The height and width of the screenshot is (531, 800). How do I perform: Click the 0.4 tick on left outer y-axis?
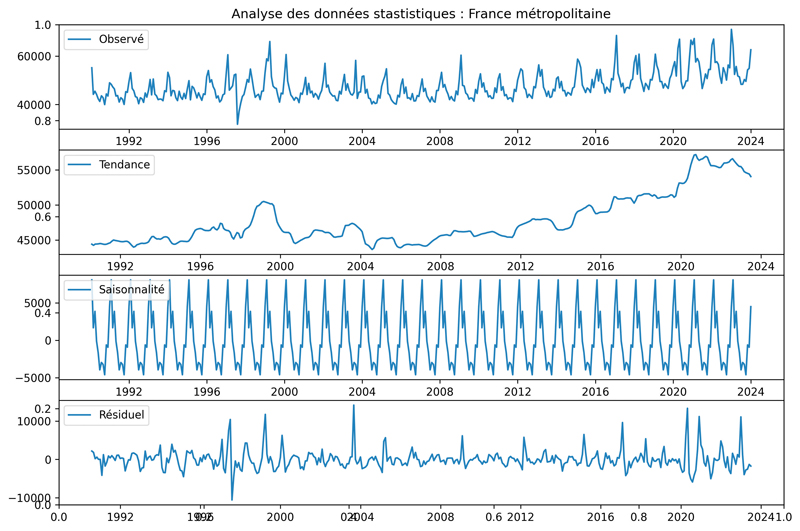[43, 313]
